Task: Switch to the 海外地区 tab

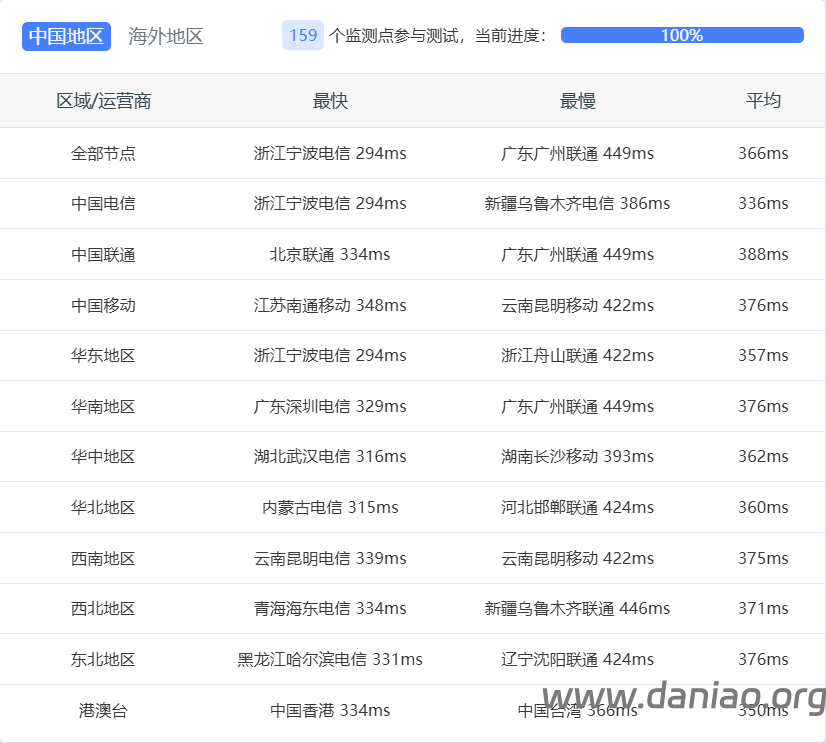Action: pos(166,36)
